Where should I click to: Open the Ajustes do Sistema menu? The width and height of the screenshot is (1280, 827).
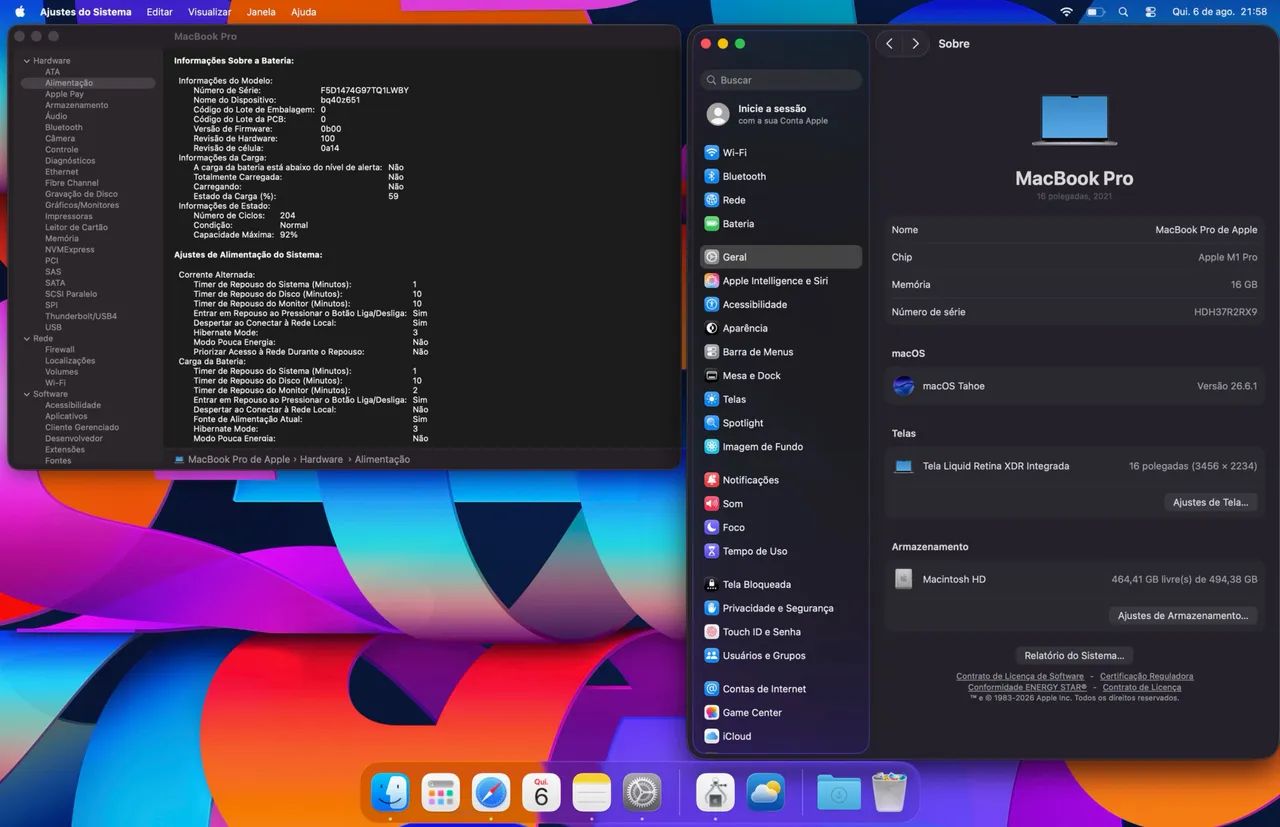[x=85, y=12]
